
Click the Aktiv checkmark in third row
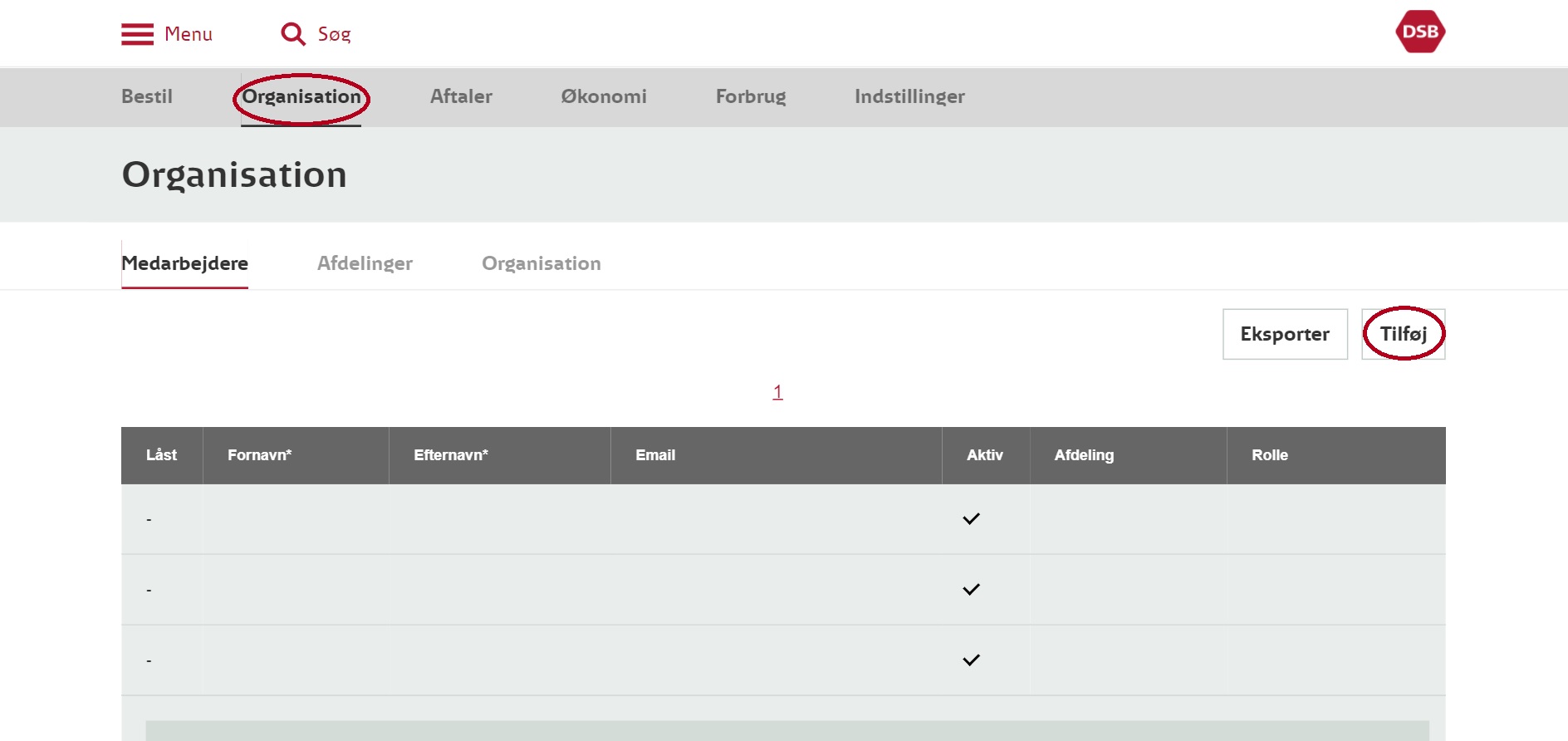(x=971, y=660)
